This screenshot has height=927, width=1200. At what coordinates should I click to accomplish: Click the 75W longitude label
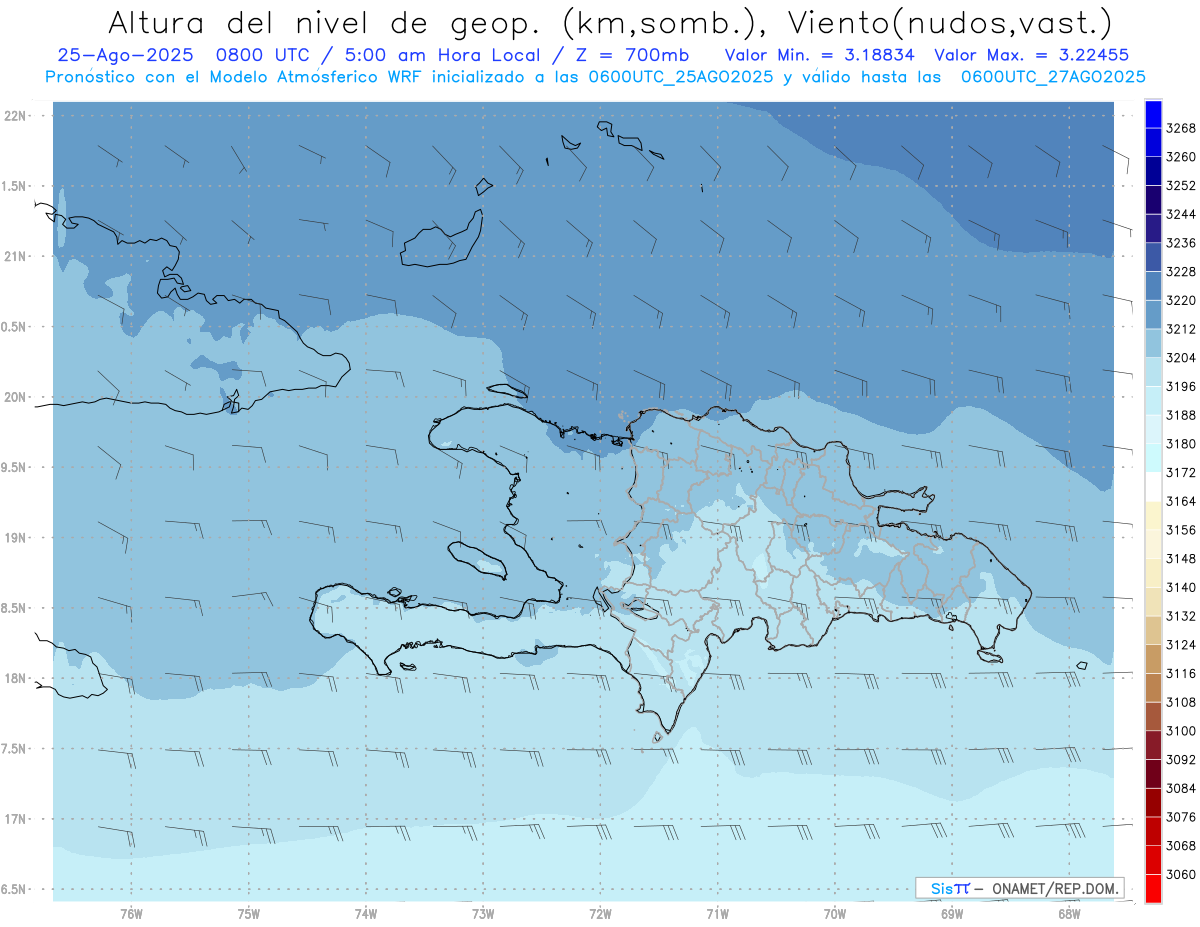pyautogui.click(x=249, y=913)
